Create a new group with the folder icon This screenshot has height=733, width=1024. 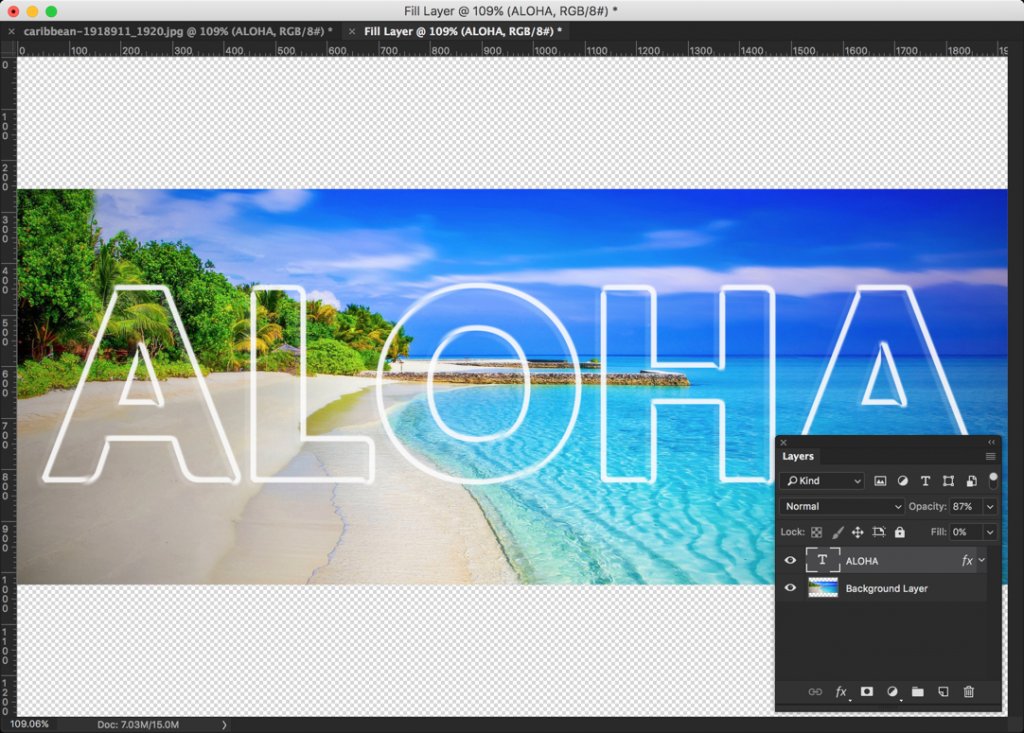point(919,692)
